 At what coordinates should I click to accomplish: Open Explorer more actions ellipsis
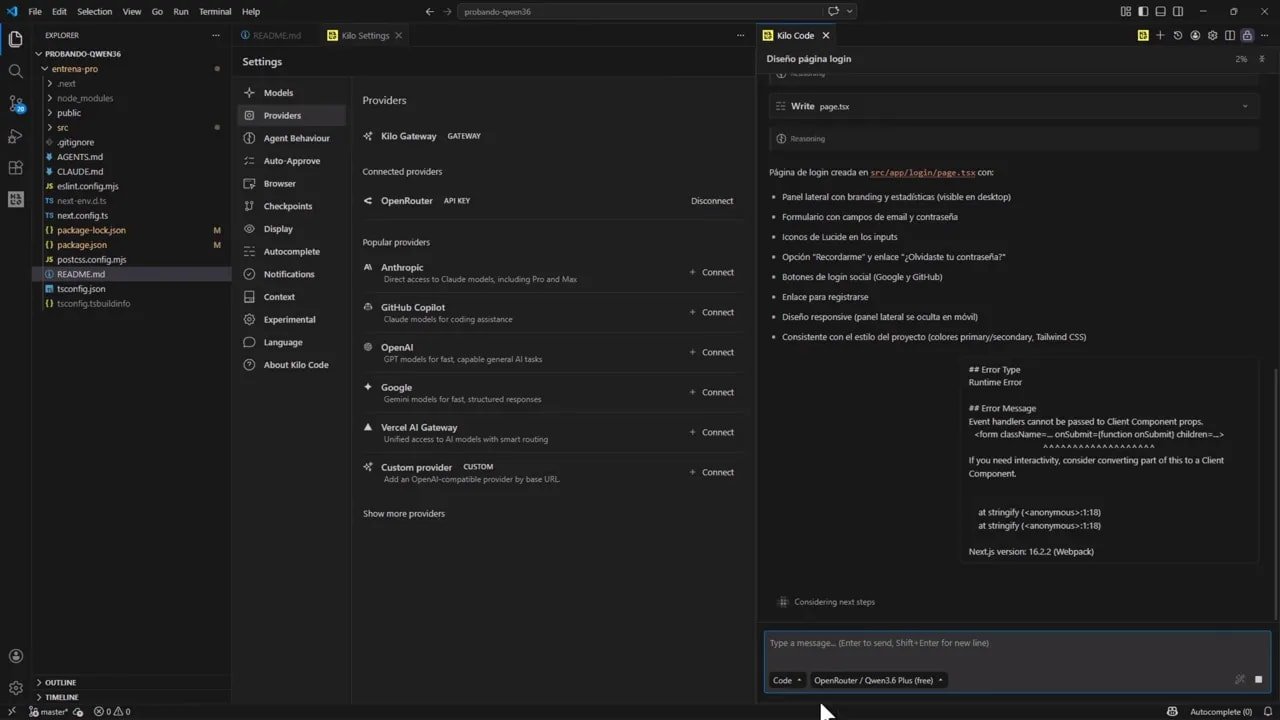pos(215,35)
